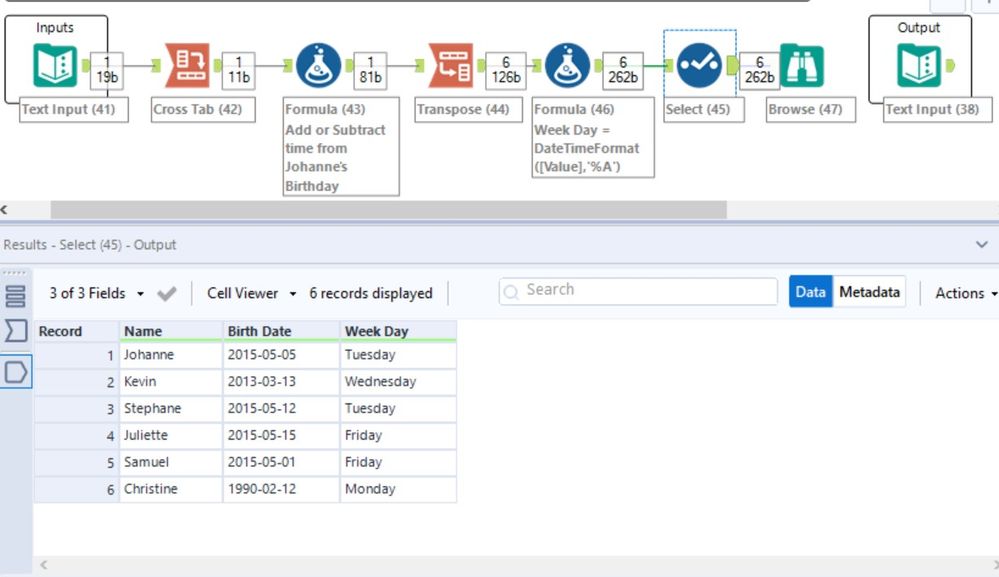The width and height of the screenshot is (999, 577).
Task: Select Juliette's Friday week day cell
Action: coord(398,435)
